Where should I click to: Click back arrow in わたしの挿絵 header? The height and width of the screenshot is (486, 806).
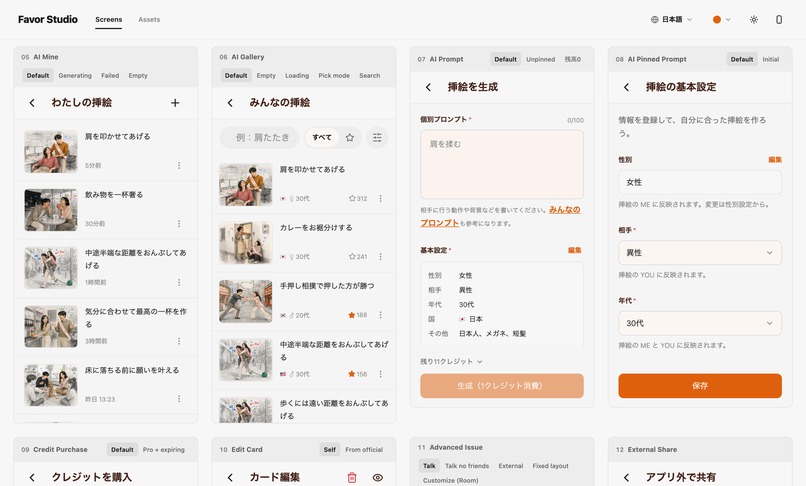[32, 103]
